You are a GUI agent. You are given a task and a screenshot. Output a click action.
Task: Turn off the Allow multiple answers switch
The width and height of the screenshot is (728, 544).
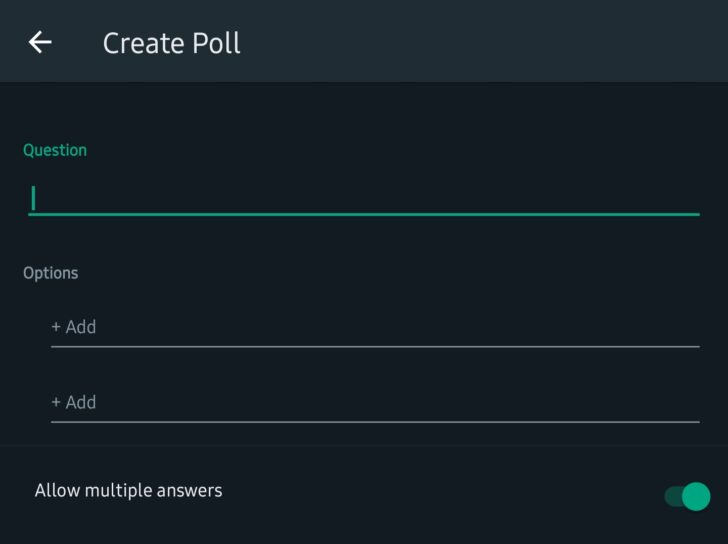[x=687, y=496]
